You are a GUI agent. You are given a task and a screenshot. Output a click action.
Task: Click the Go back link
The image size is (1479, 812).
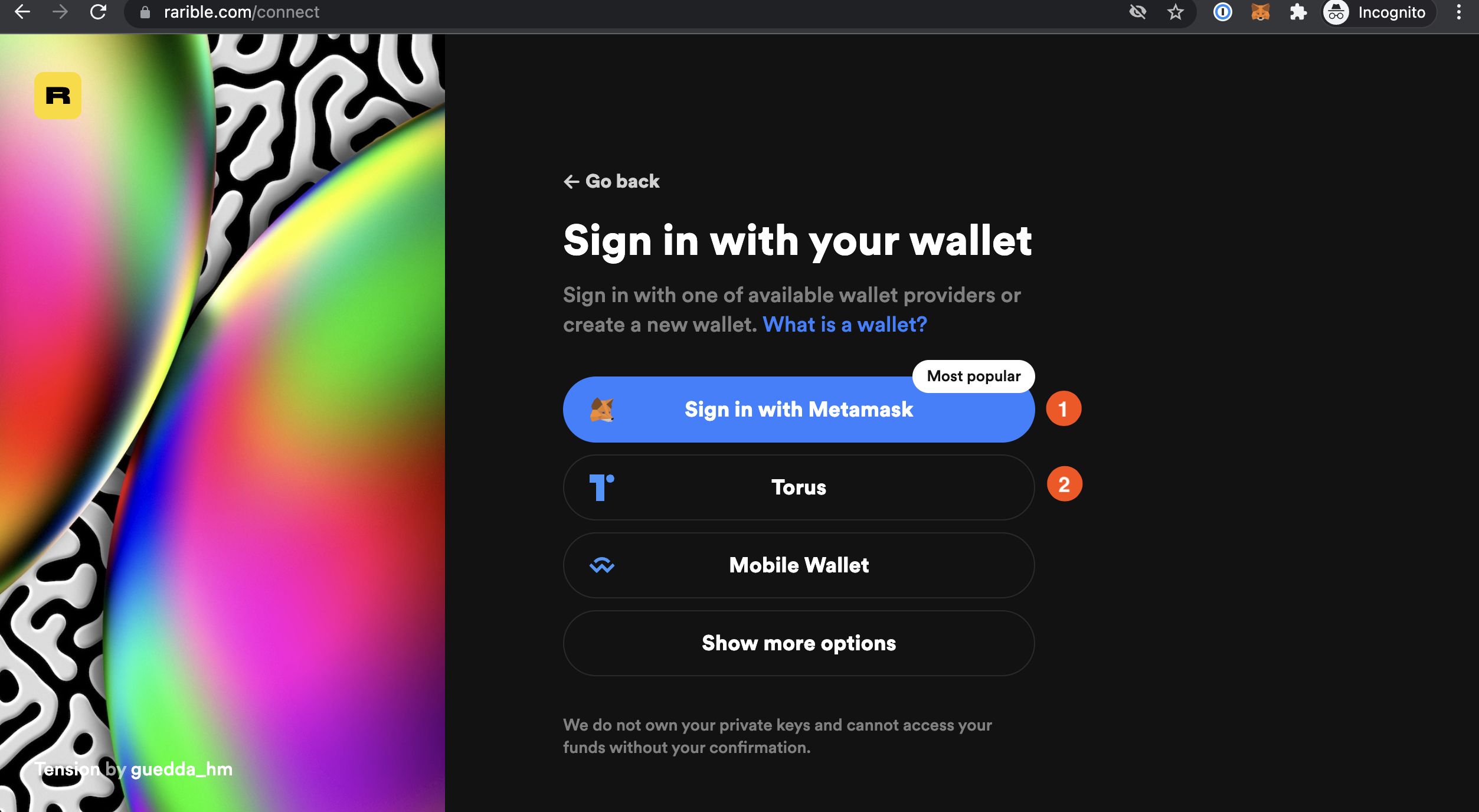pos(611,181)
